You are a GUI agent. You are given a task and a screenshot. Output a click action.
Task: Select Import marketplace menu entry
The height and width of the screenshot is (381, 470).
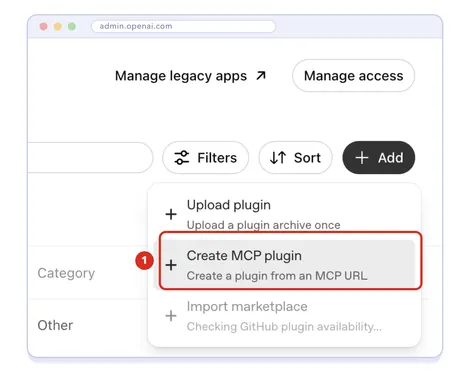[285, 316]
